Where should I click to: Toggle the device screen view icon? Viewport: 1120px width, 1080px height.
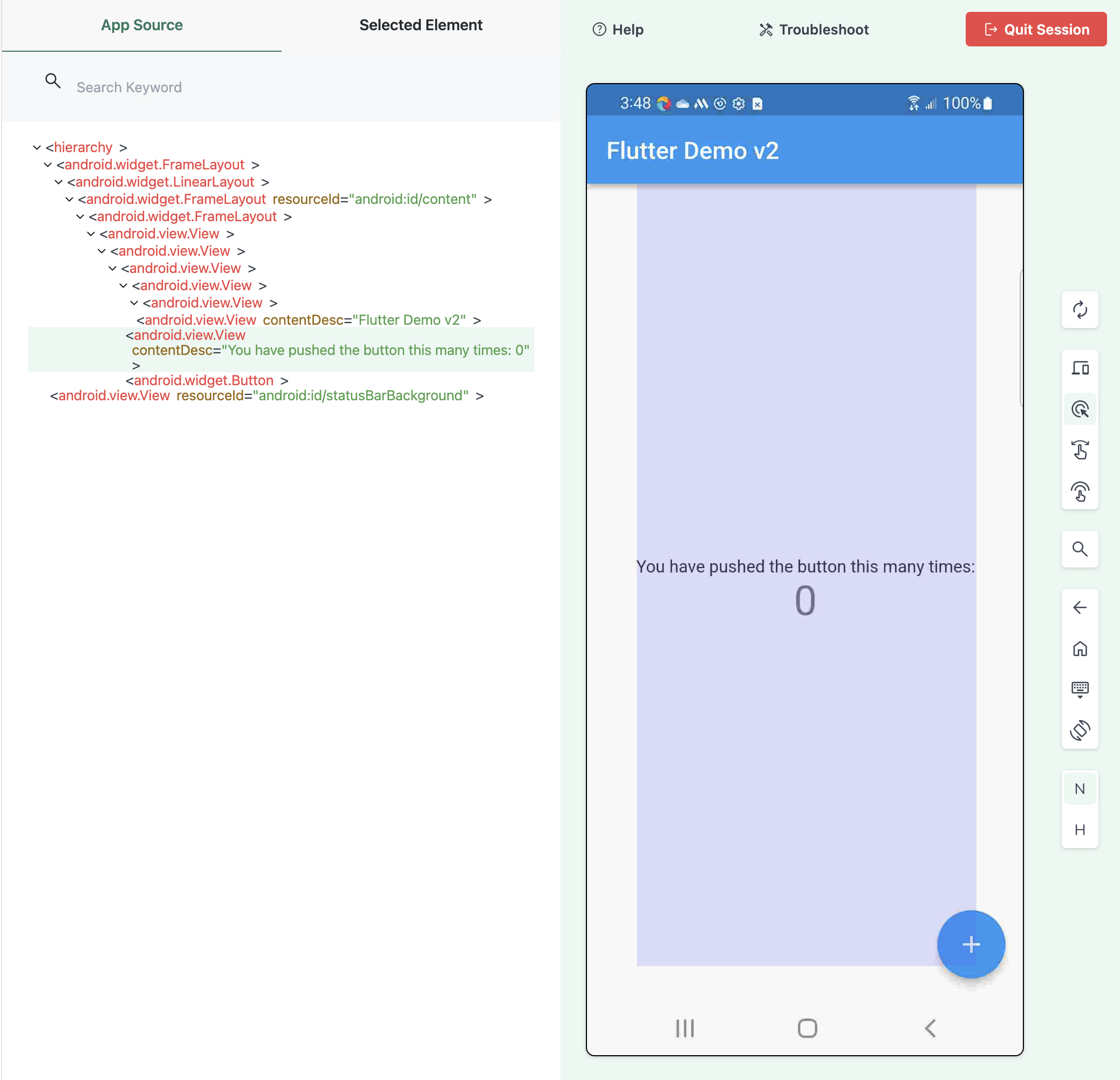[1080, 368]
